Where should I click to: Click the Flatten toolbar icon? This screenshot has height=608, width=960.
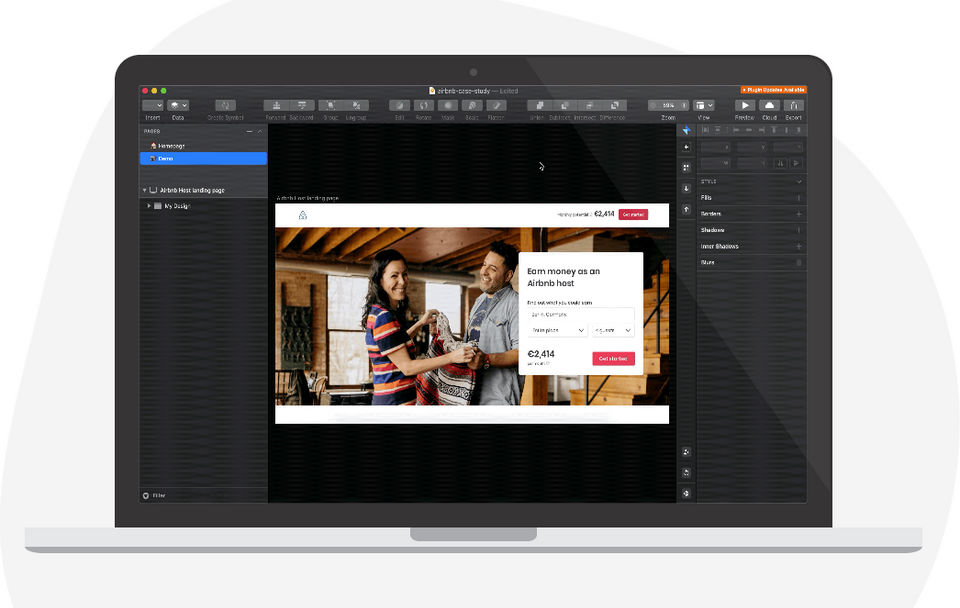point(496,105)
